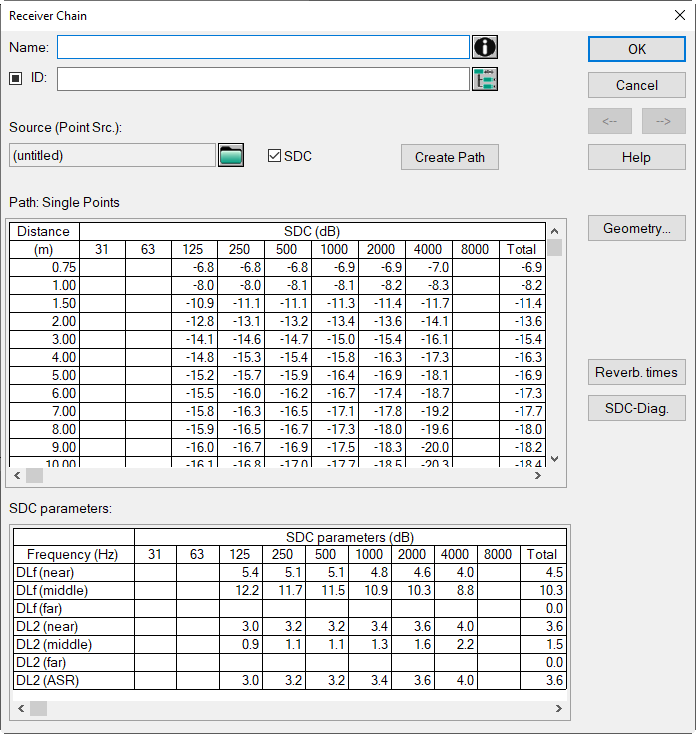
Task: Uncheck the SDC checkbox
Action: coord(274,156)
